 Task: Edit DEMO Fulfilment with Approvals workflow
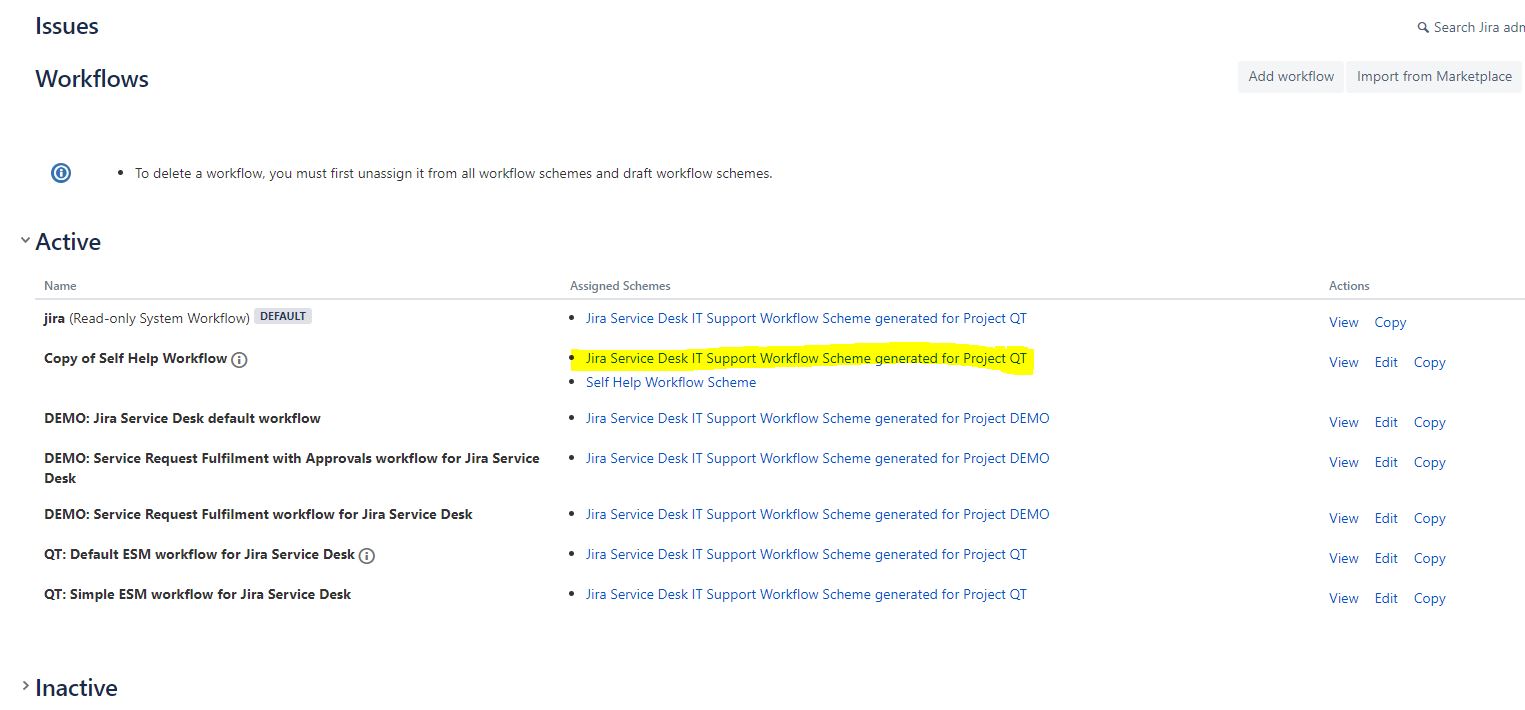(x=1386, y=462)
